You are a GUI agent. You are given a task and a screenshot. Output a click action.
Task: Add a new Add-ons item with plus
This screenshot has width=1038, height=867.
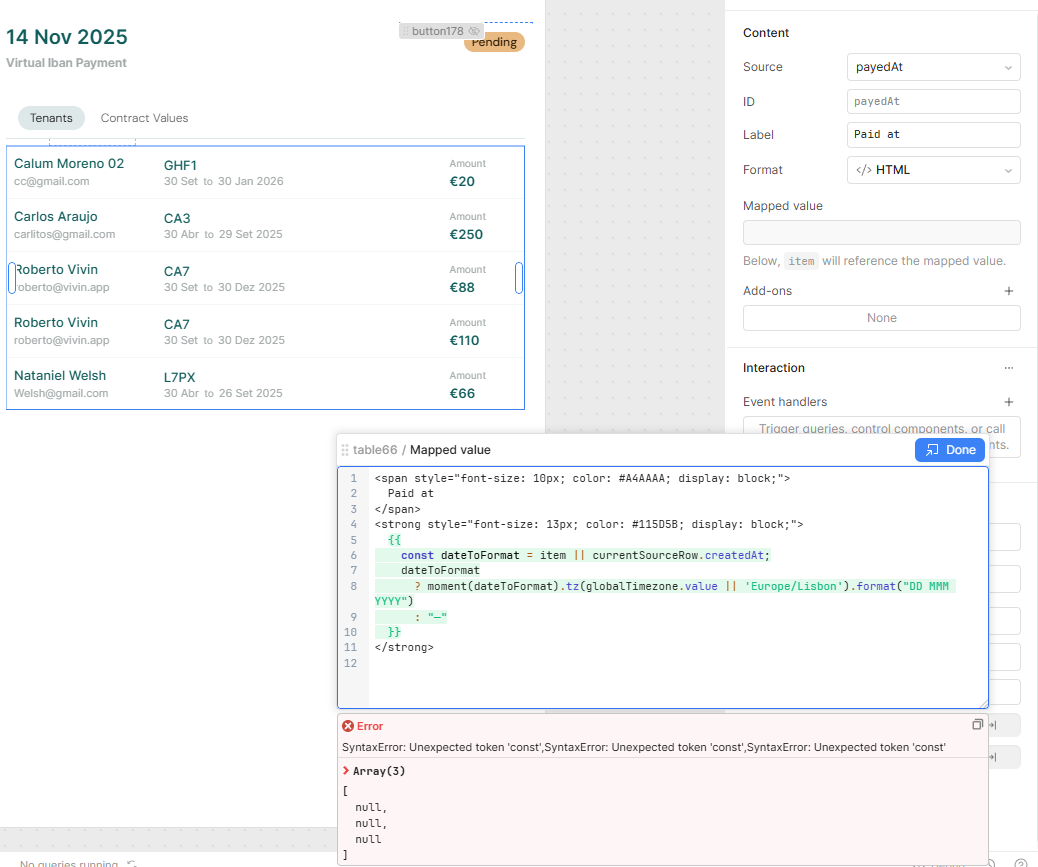tap(1008, 291)
